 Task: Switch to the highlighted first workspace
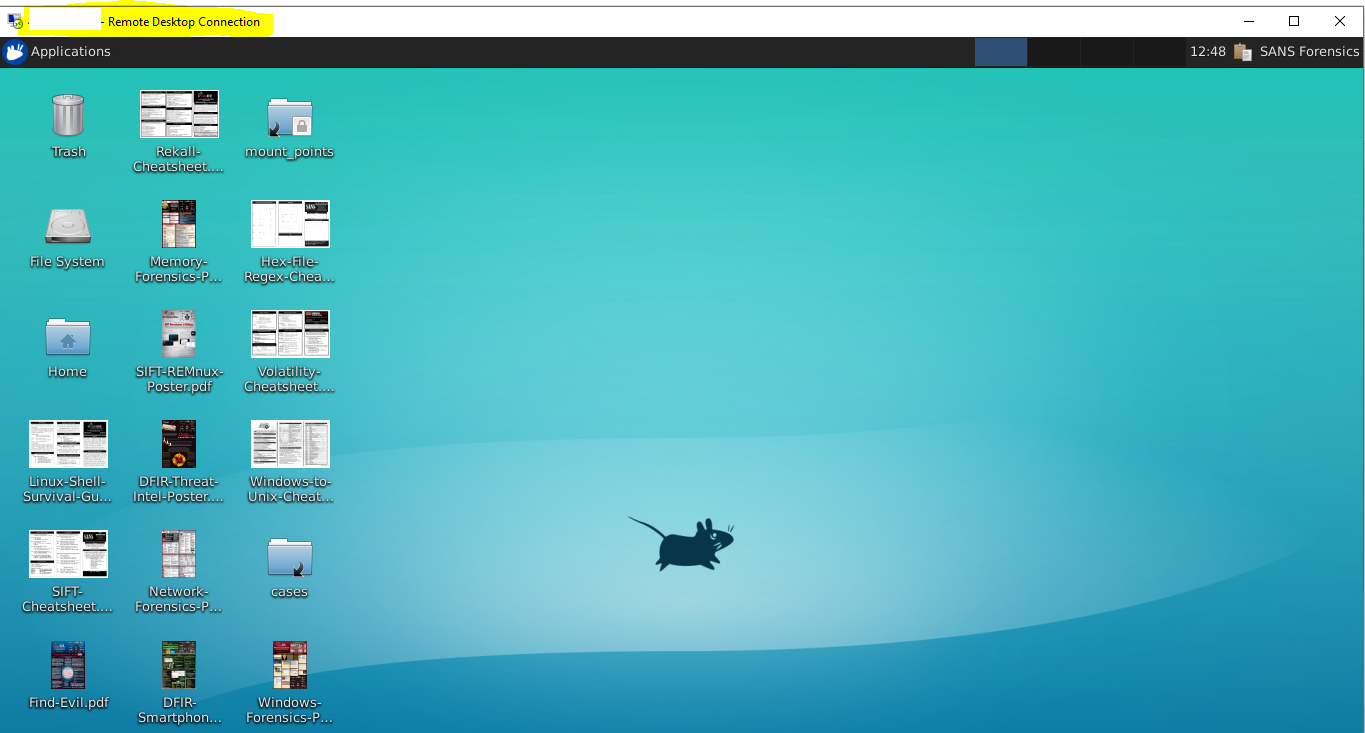click(1001, 52)
